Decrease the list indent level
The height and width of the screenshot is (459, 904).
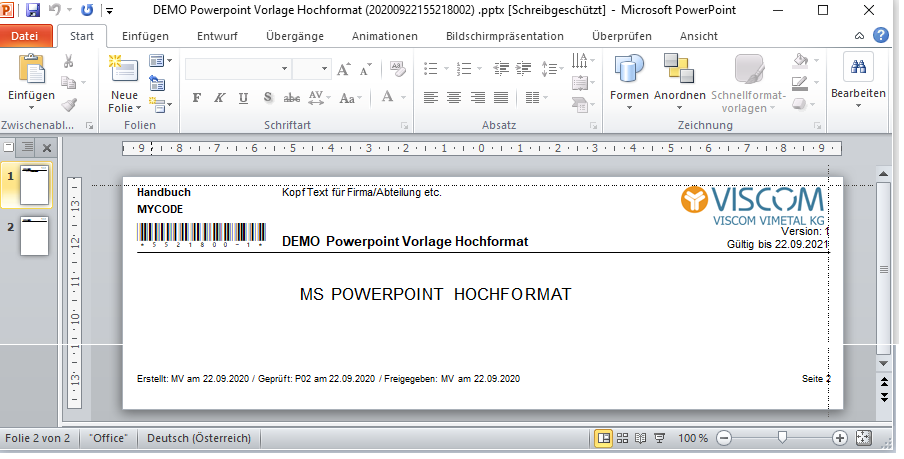501,69
